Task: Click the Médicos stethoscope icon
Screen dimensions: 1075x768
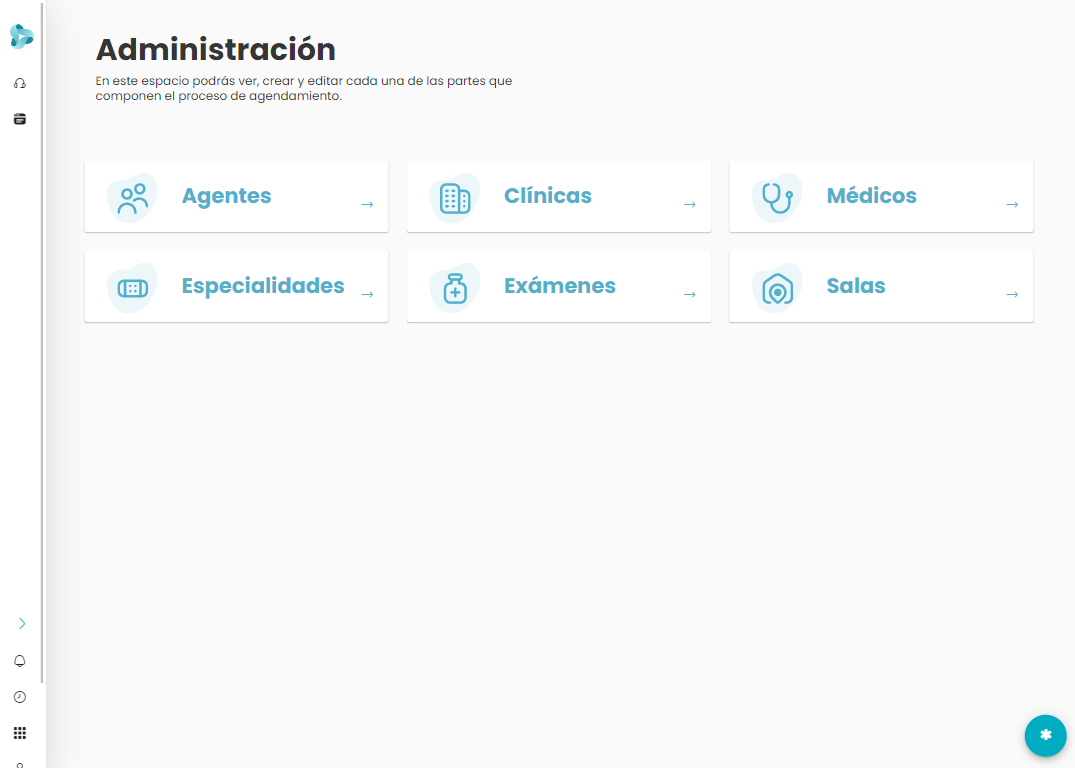Action: 777,198
